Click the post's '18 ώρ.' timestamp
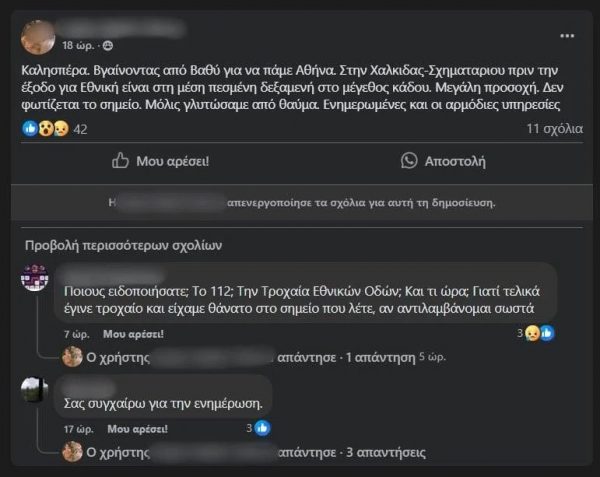The height and width of the screenshot is (477, 600). 79,46
